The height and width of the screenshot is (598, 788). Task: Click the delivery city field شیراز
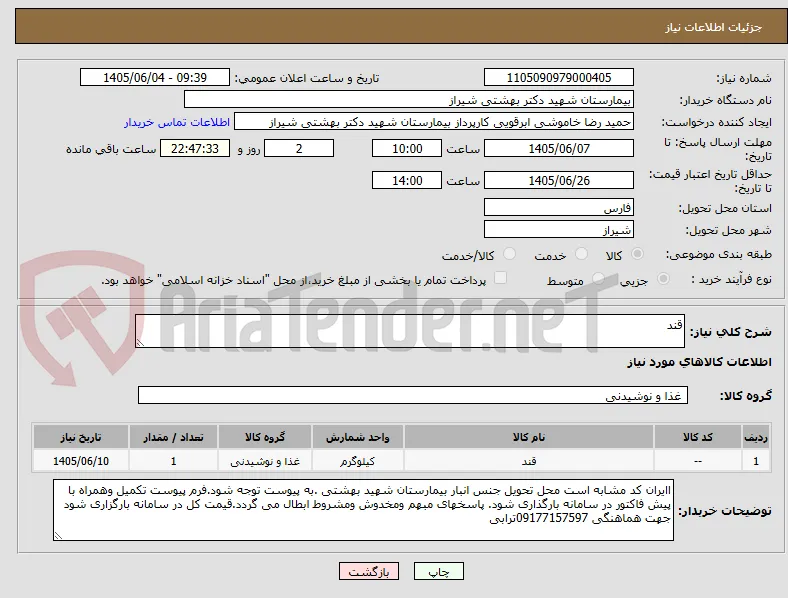coord(558,229)
